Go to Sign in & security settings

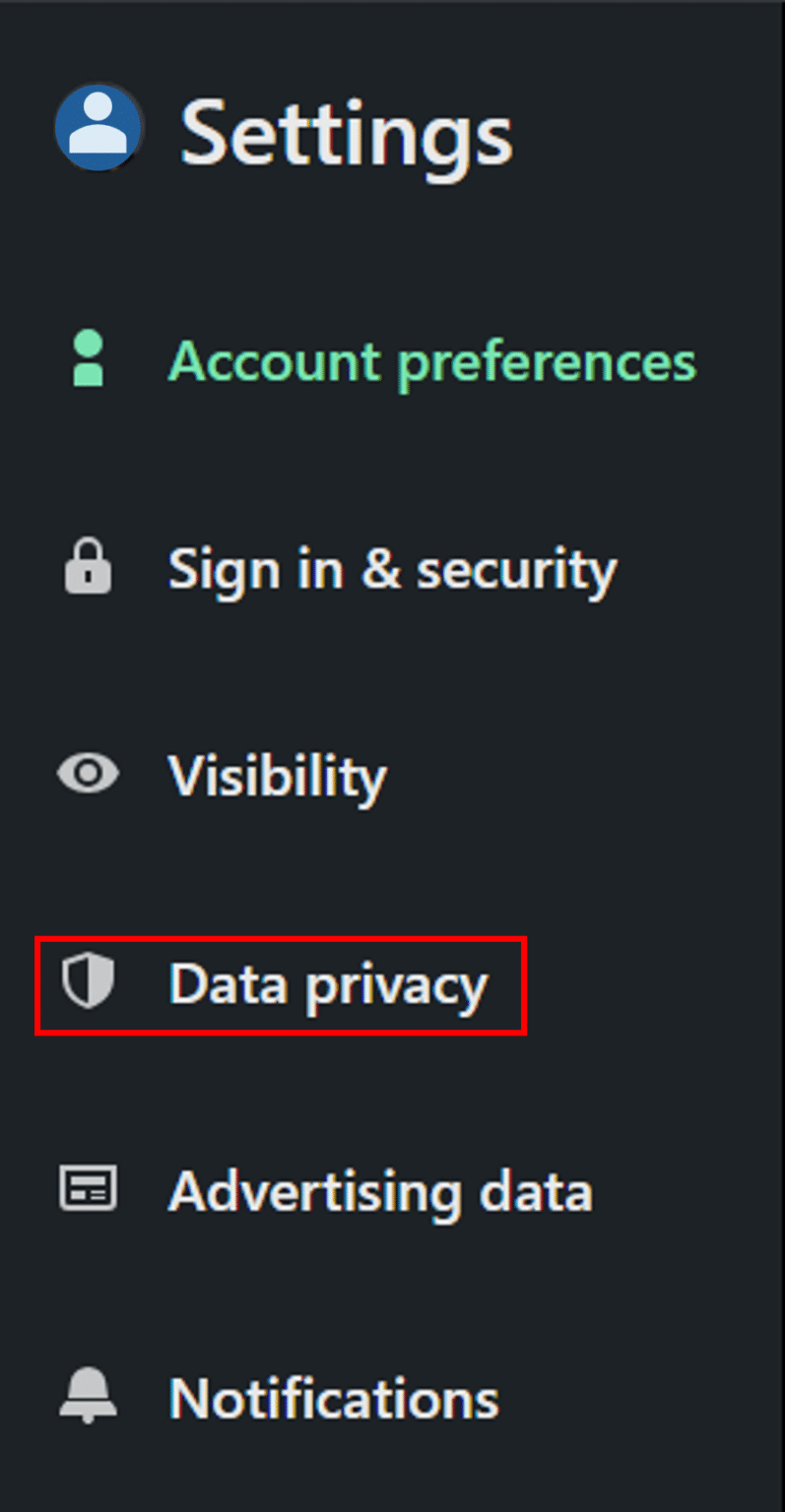[x=392, y=570]
